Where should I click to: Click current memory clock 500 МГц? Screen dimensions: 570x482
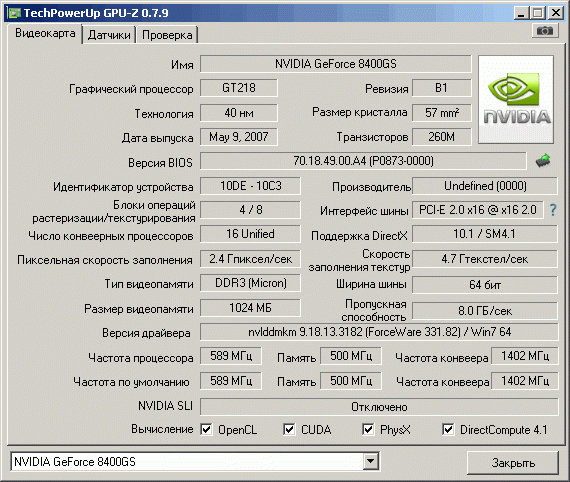pos(351,356)
